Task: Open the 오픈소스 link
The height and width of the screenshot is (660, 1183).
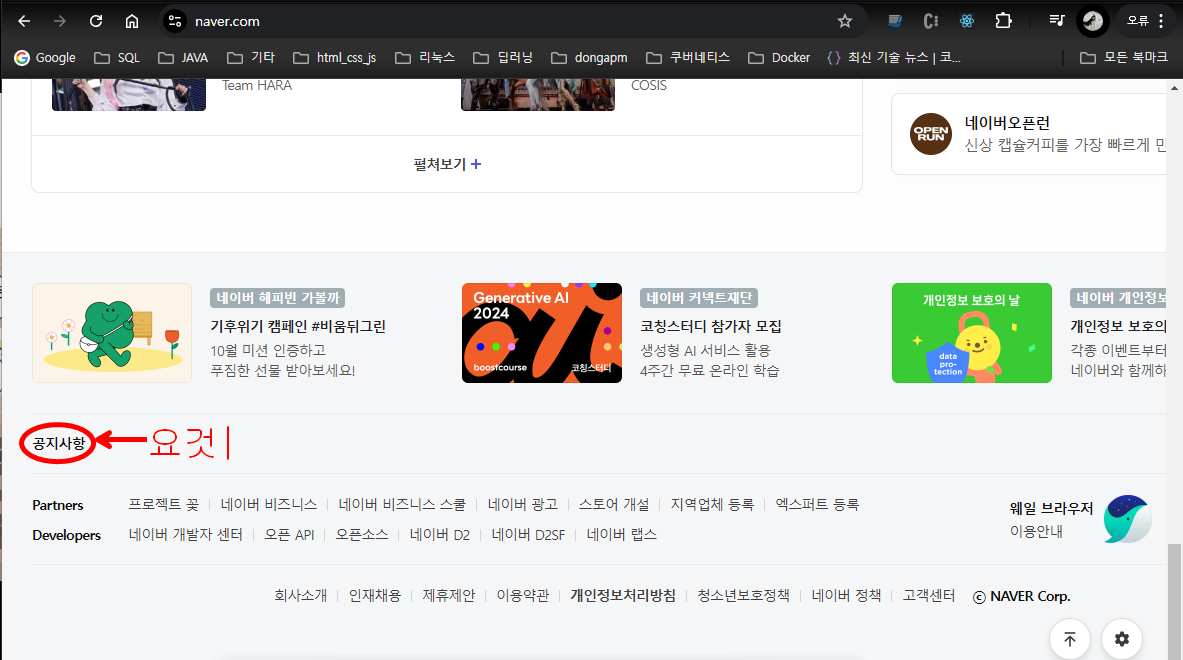Action: (361, 534)
